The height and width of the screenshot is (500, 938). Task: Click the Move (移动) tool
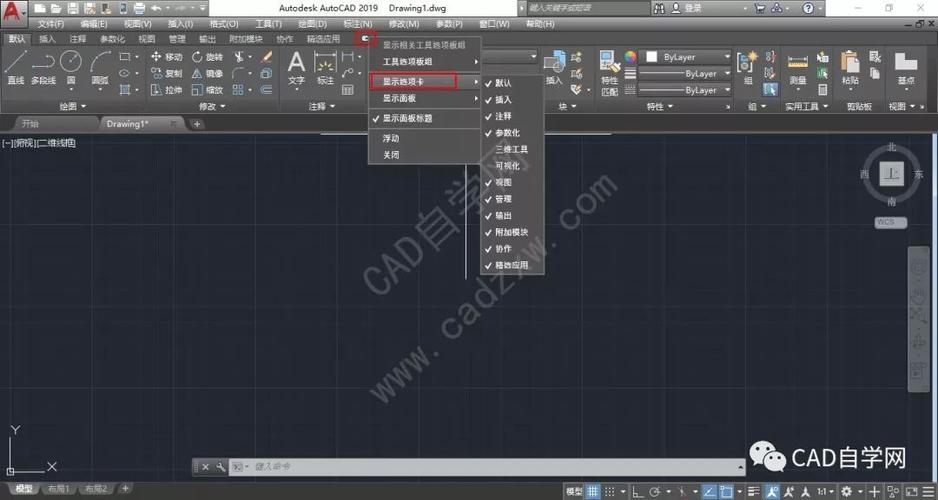[166, 57]
